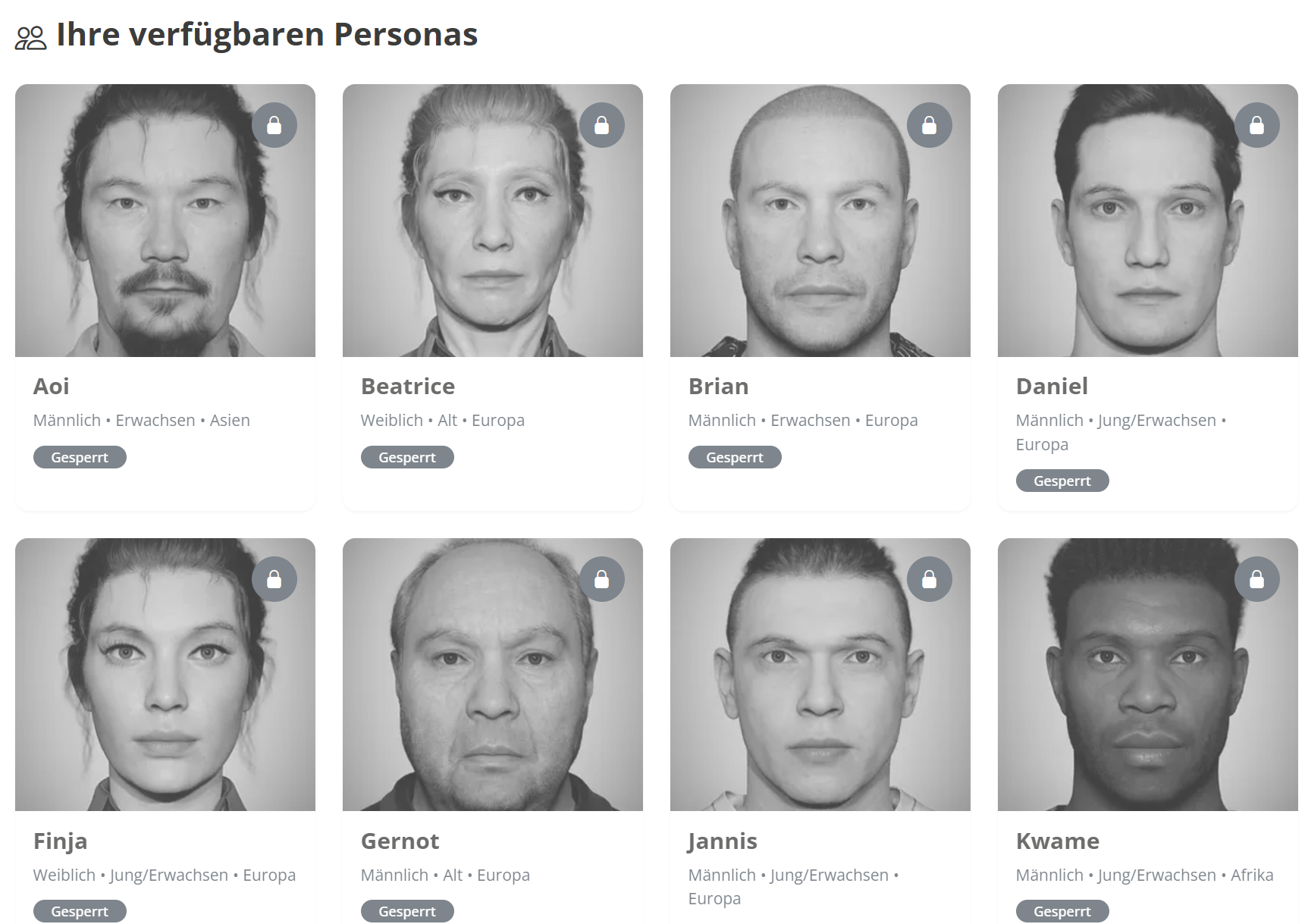Click the lock icon on Kwame's portrait
This screenshot has height=924, width=1308.
(1257, 579)
